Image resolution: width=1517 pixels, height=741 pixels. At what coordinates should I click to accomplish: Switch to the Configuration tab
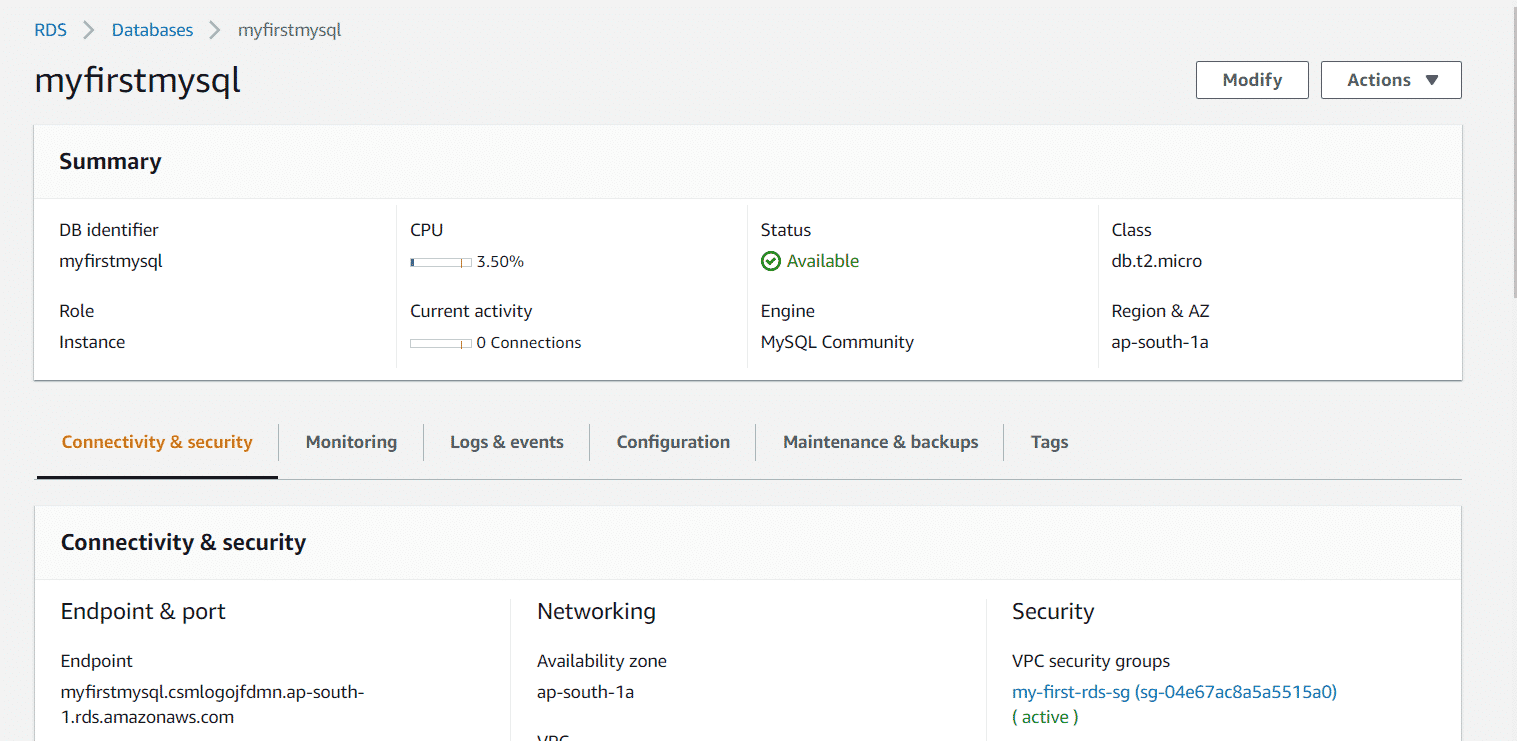coord(673,442)
